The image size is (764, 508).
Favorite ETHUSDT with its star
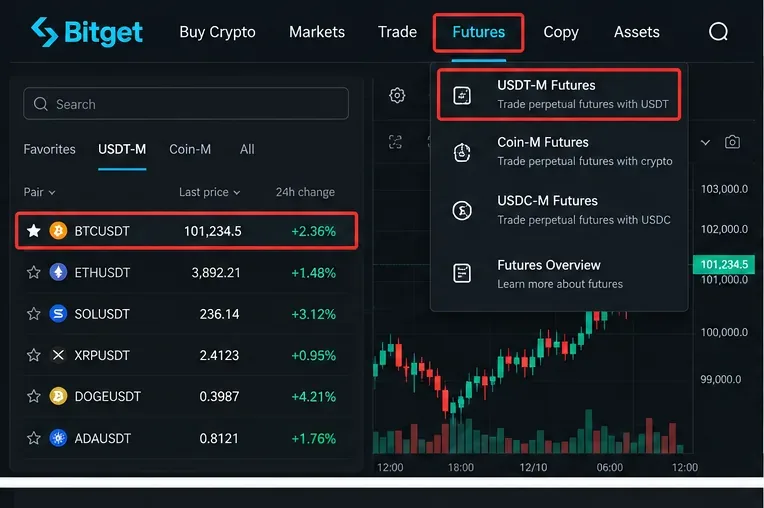pos(34,272)
